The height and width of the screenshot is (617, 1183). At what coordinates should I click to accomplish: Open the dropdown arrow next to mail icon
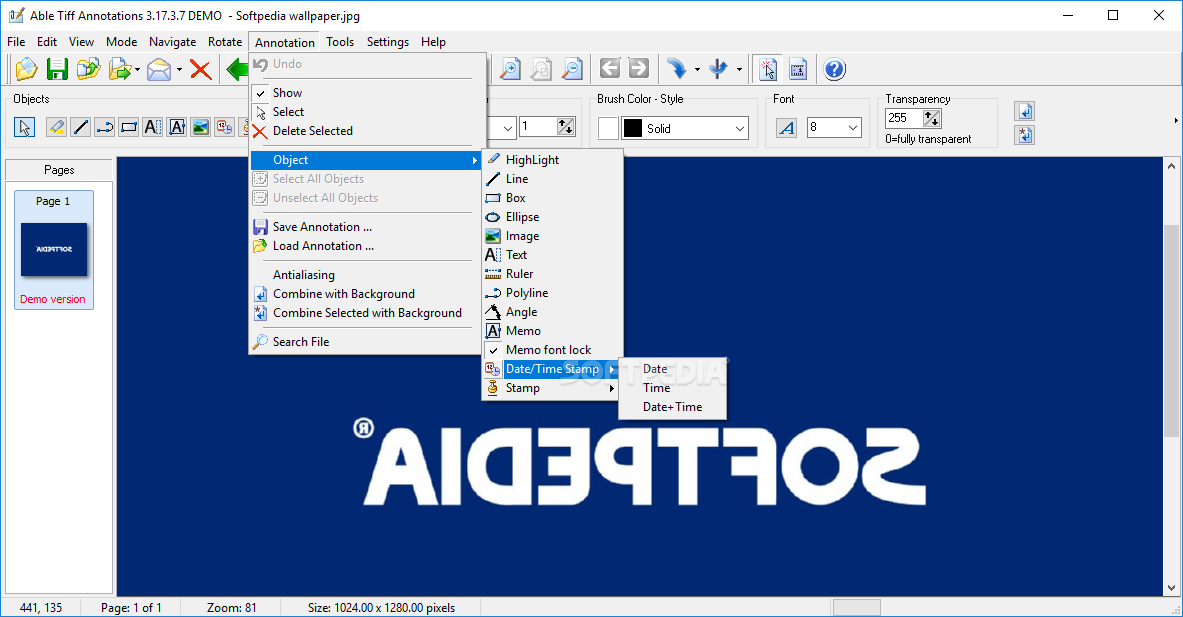(x=180, y=69)
